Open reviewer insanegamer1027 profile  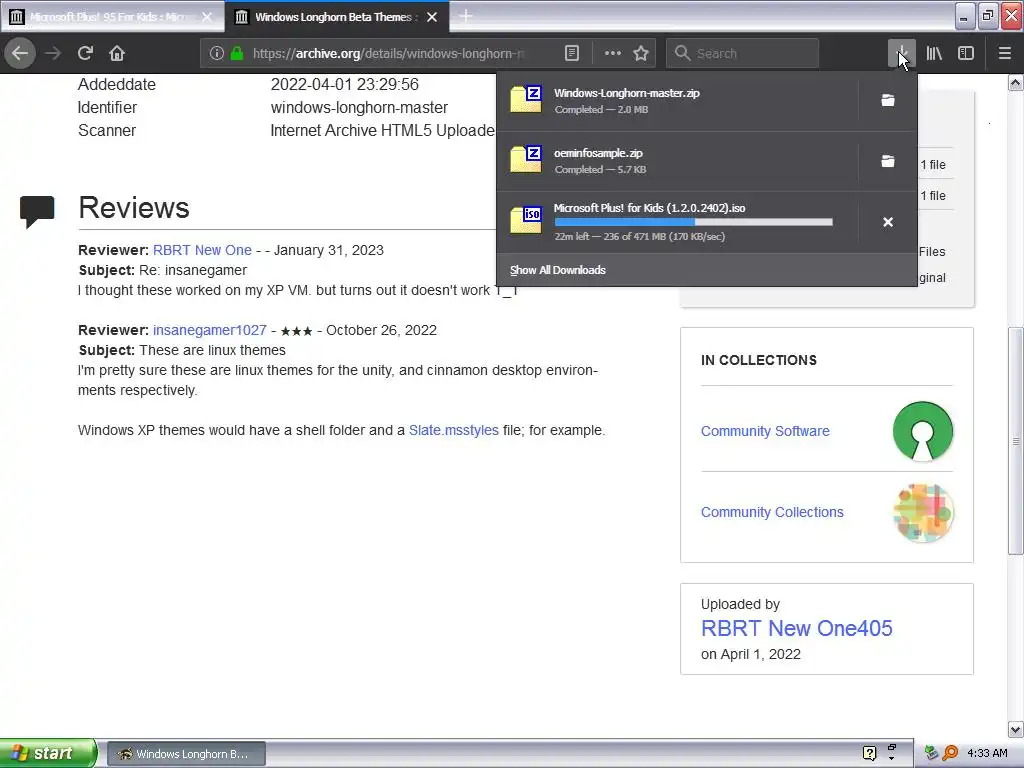pyautogui.click(x=210, y=330)
